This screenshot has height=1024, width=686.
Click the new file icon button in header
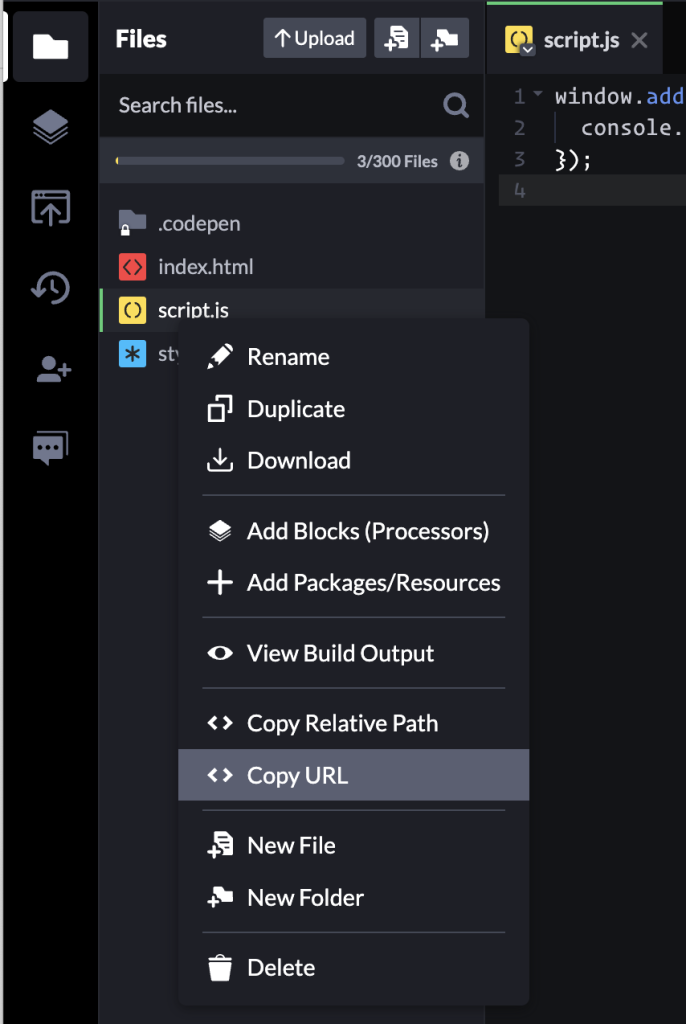397,39
